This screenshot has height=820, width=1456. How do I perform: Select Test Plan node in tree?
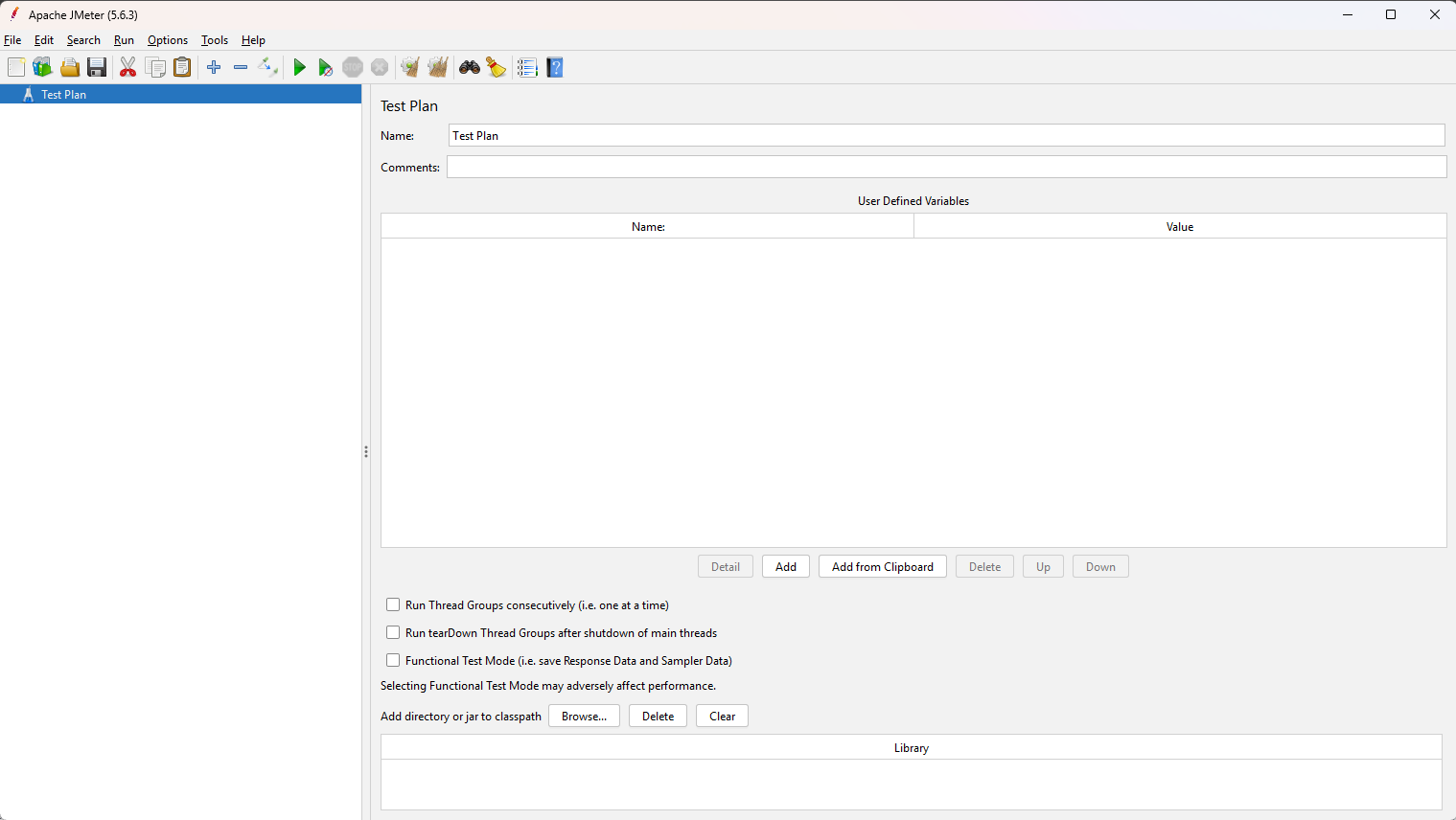click(x=180, y=95)
